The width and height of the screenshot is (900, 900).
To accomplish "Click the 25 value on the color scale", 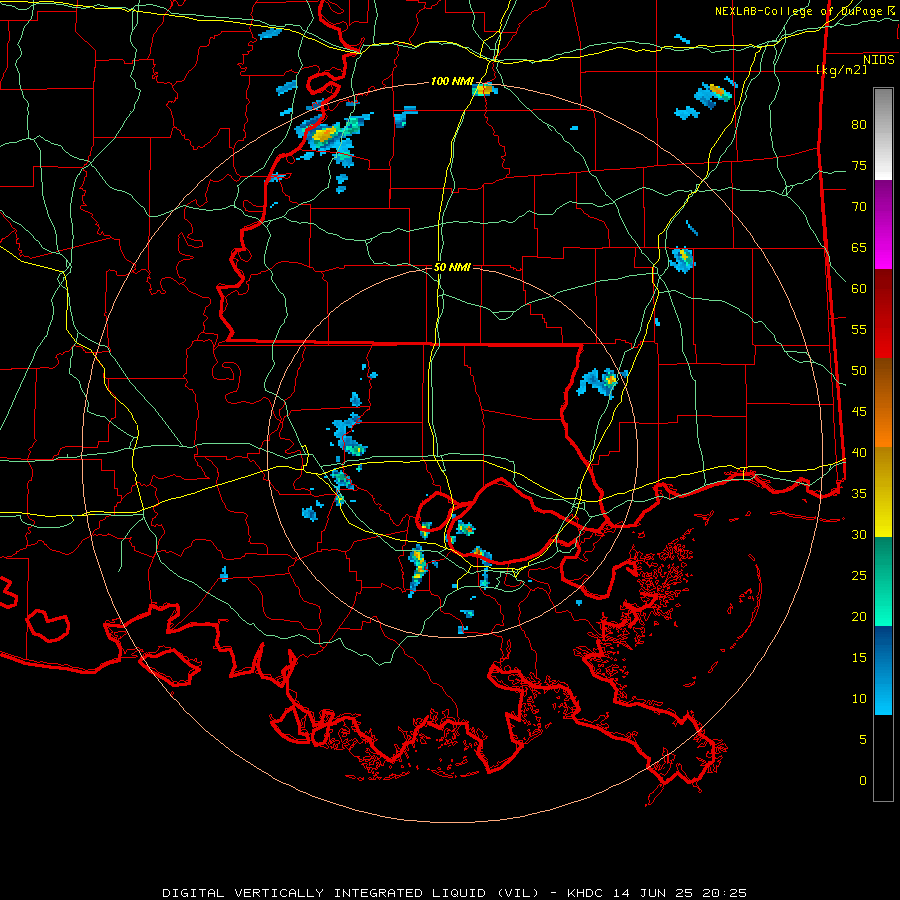I will [x=859, y=576].
